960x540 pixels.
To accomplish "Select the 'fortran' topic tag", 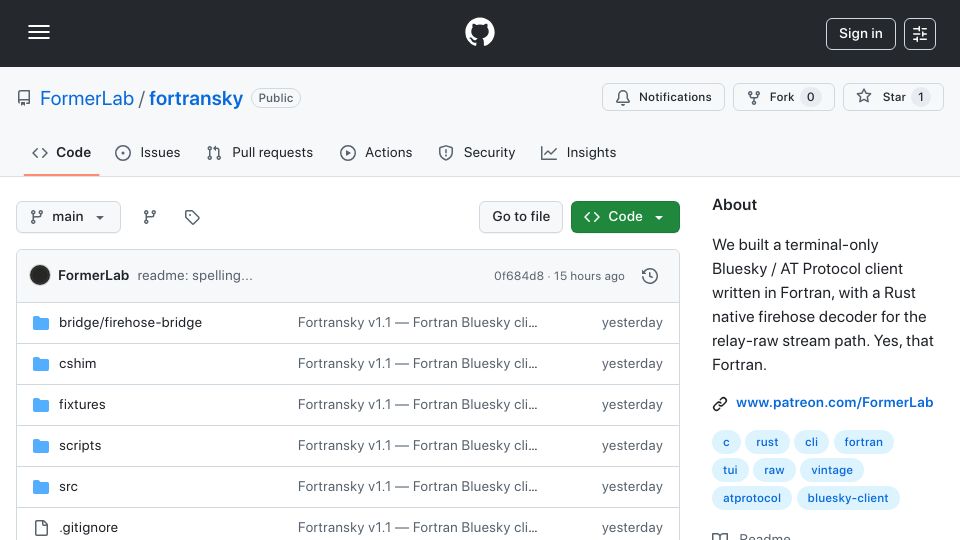I will [863, 442].
